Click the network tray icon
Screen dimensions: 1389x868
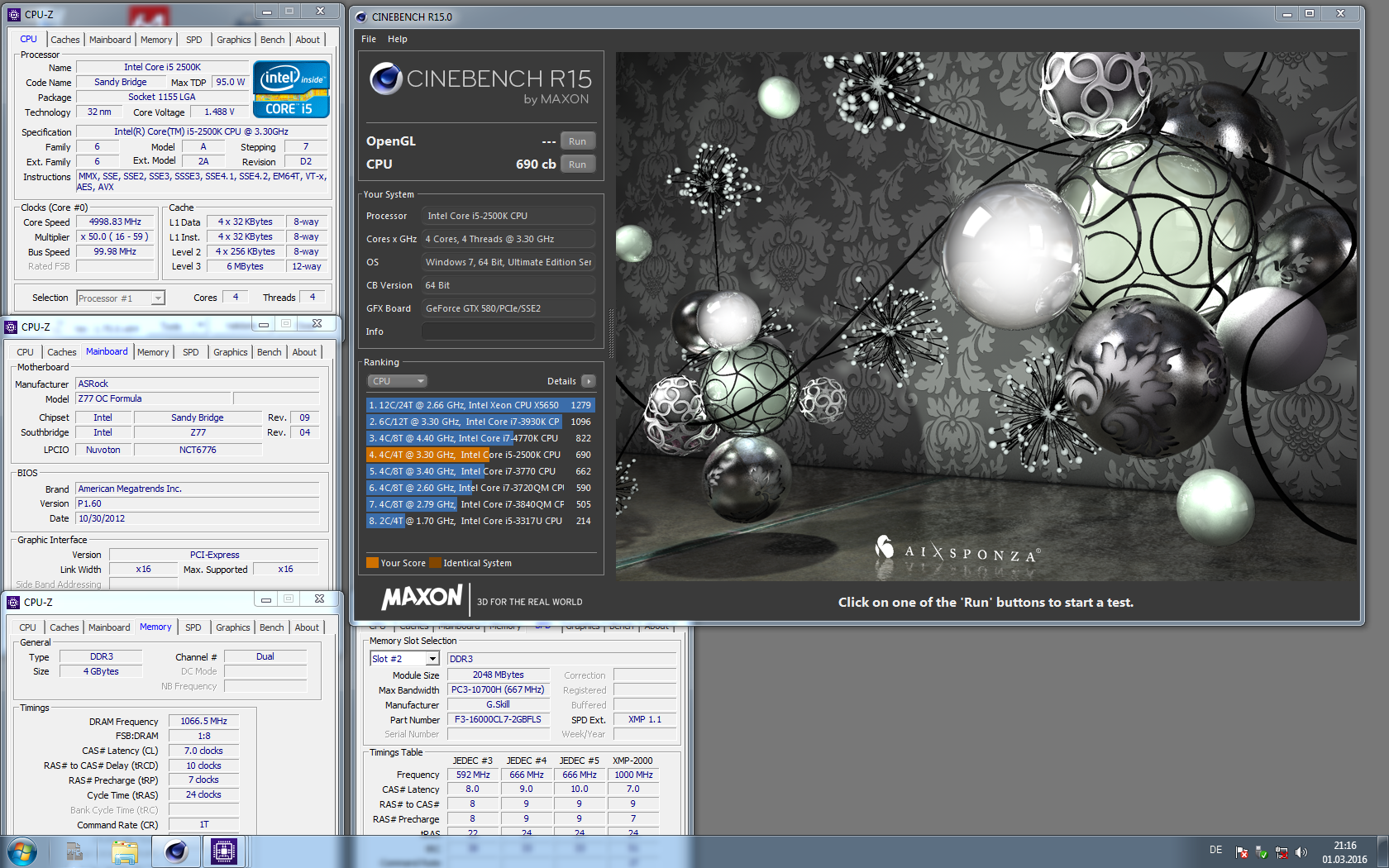pyautogui.click(x=1282, y=852)
